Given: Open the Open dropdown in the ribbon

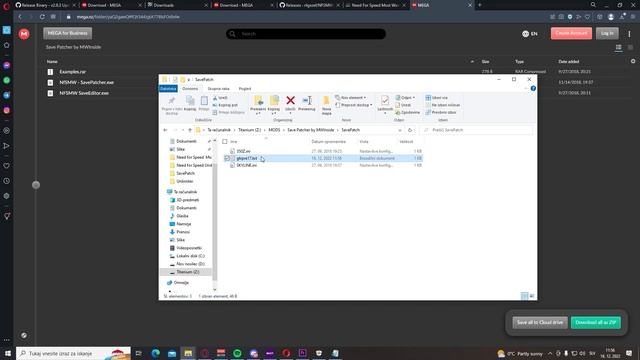Looking at the screenshot, I should [x=405, y=98].
